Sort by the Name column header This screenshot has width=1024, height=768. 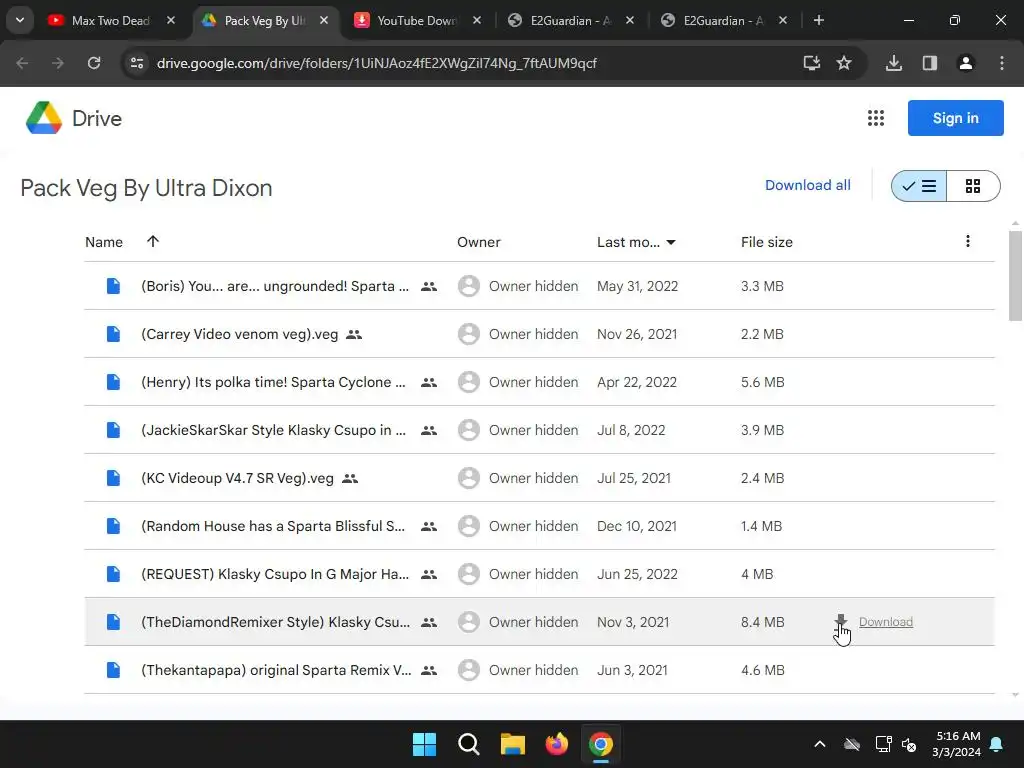coord(104,242)
